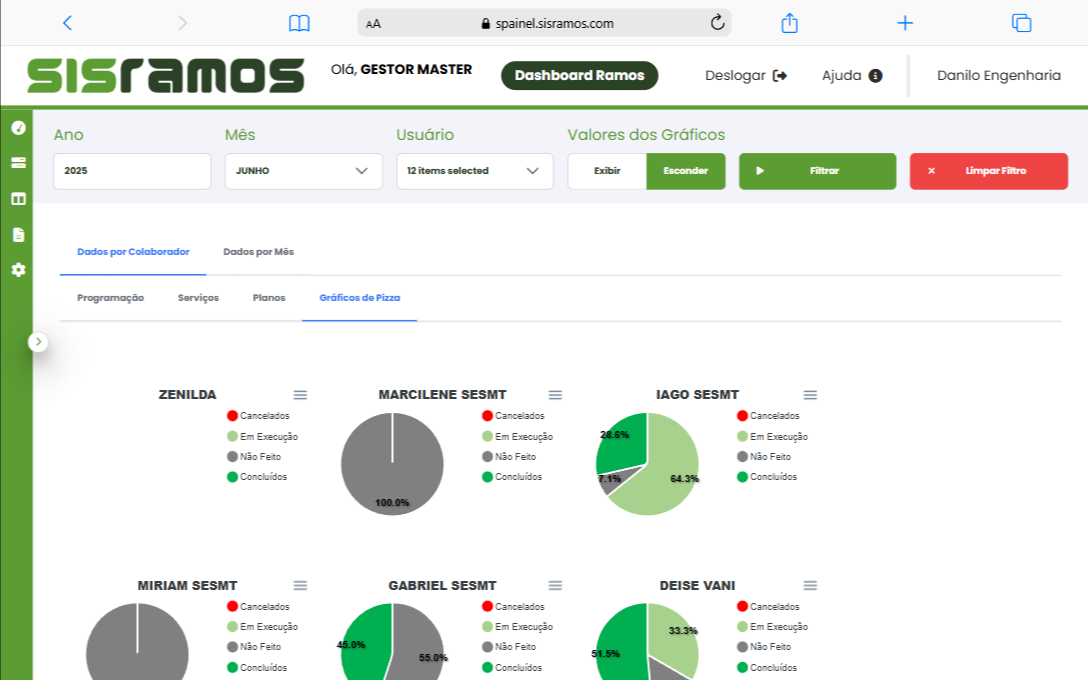Select Esconder for chart values
Image resolution: width=1088 pixels, height=680 pixels.
click(686, 171)
